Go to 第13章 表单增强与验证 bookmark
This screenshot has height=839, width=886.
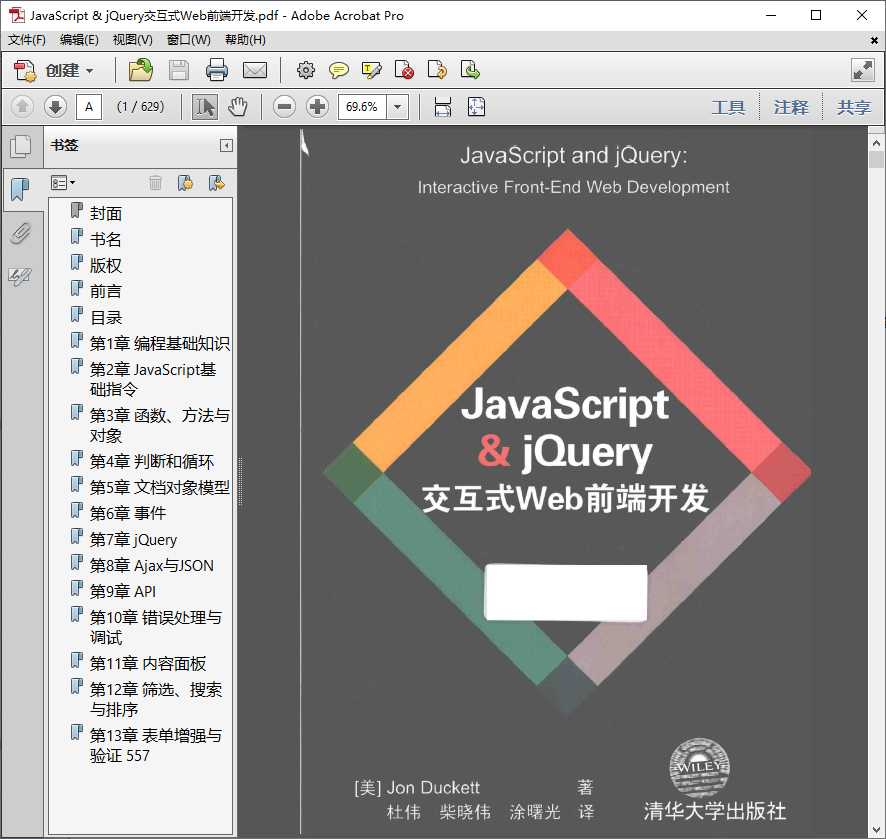pyautogui.click(x=155, y=745)
